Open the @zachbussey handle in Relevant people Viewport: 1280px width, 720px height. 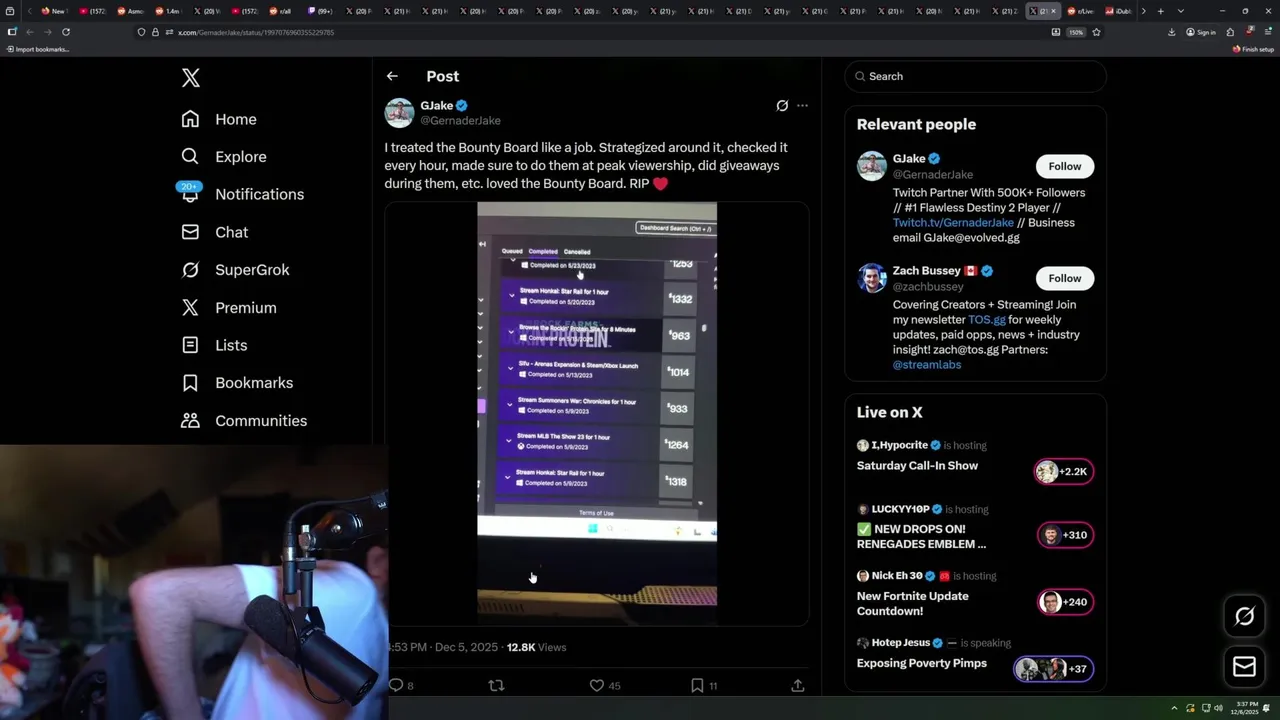click(x=928, y=287)
